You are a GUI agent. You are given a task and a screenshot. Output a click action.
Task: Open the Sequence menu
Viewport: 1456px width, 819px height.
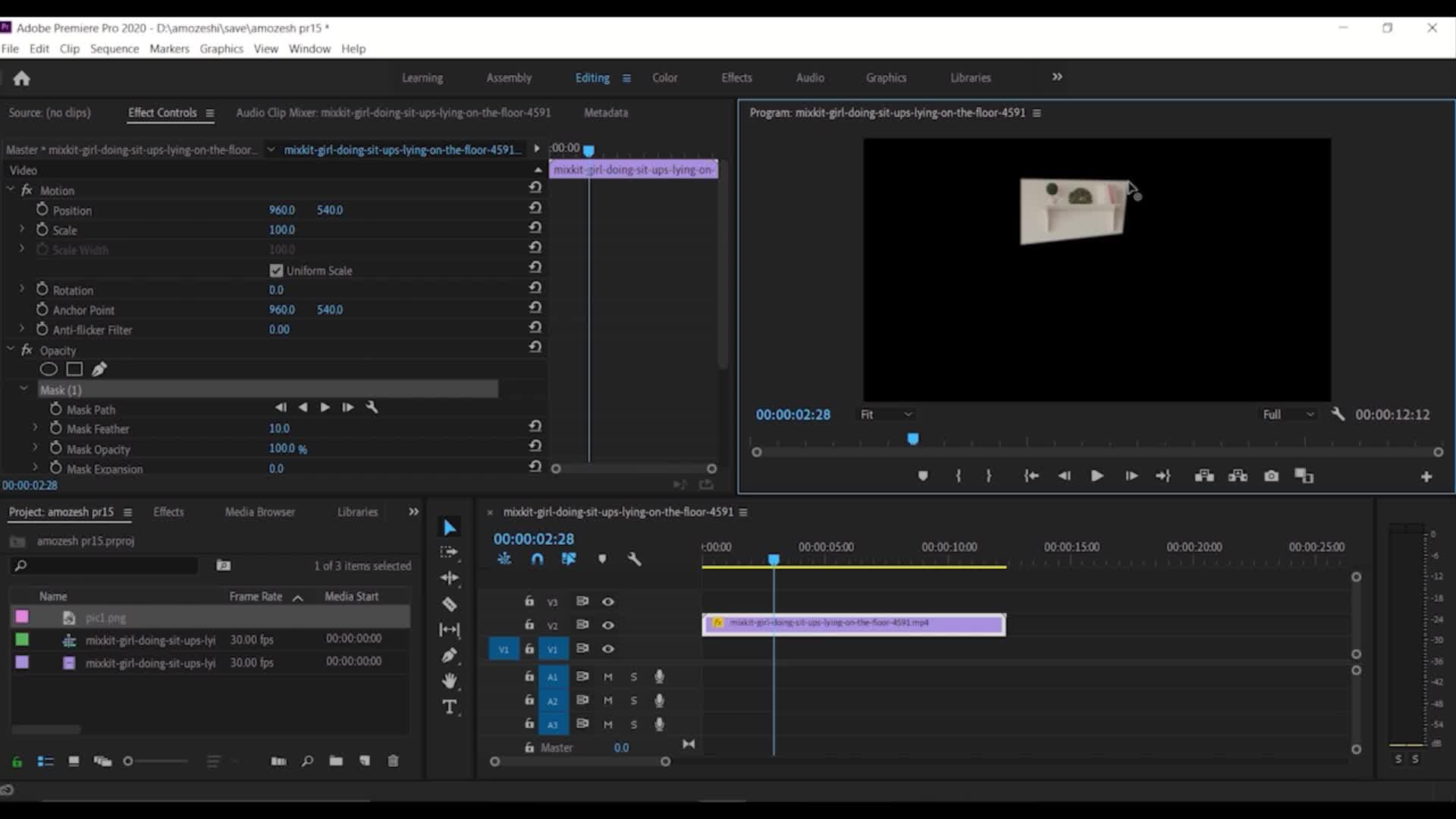tap(115, 49)
